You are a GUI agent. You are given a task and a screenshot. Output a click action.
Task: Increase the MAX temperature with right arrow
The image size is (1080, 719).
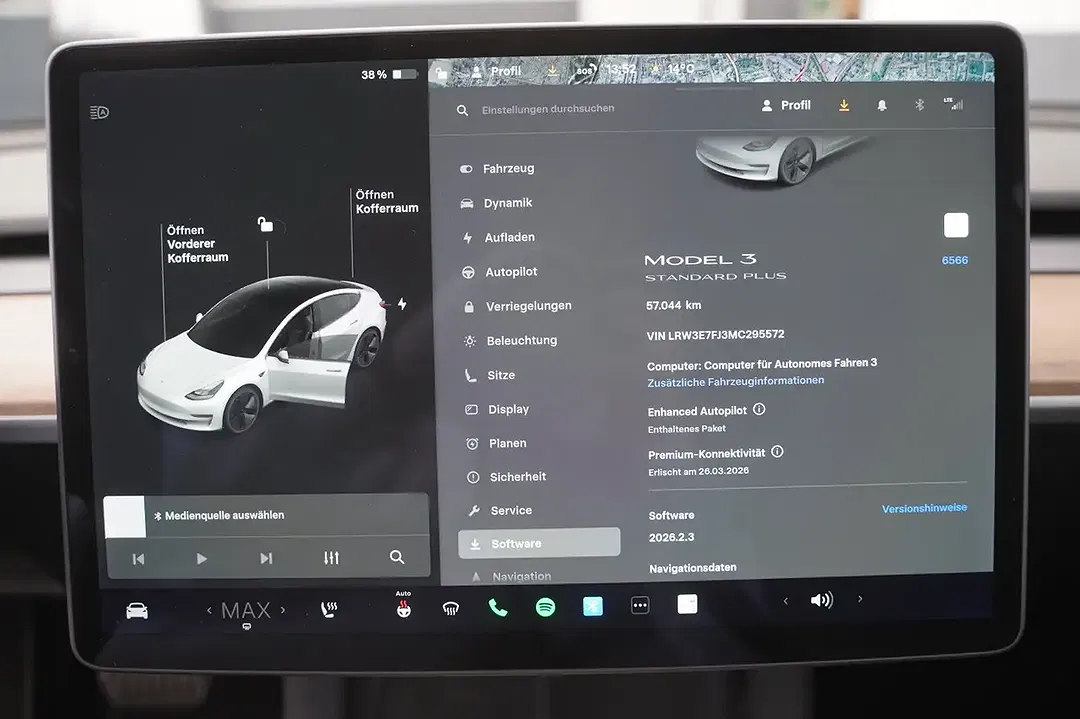(283, 610)
